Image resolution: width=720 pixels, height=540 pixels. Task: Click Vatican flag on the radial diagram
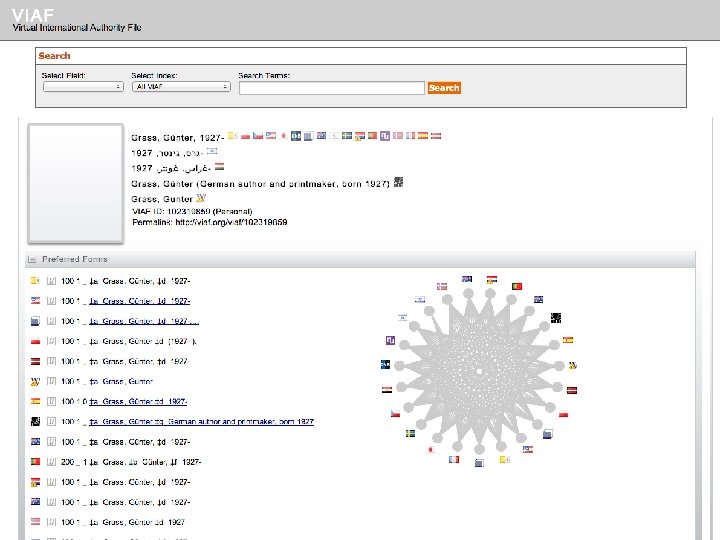pyautogui.click(x=505, y=459)
